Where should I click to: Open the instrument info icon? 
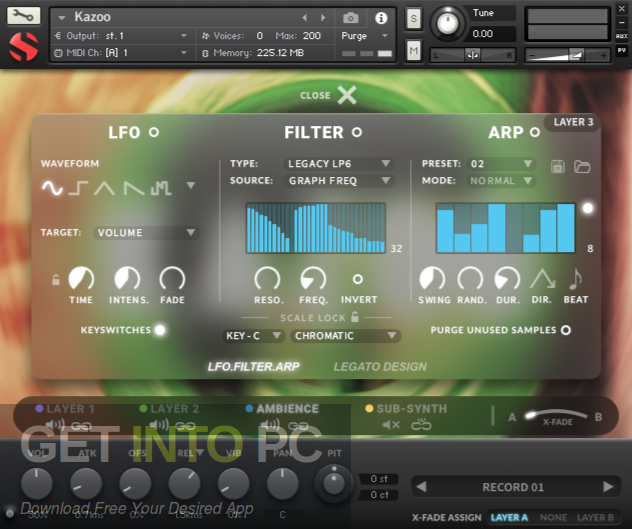(381, 18)
